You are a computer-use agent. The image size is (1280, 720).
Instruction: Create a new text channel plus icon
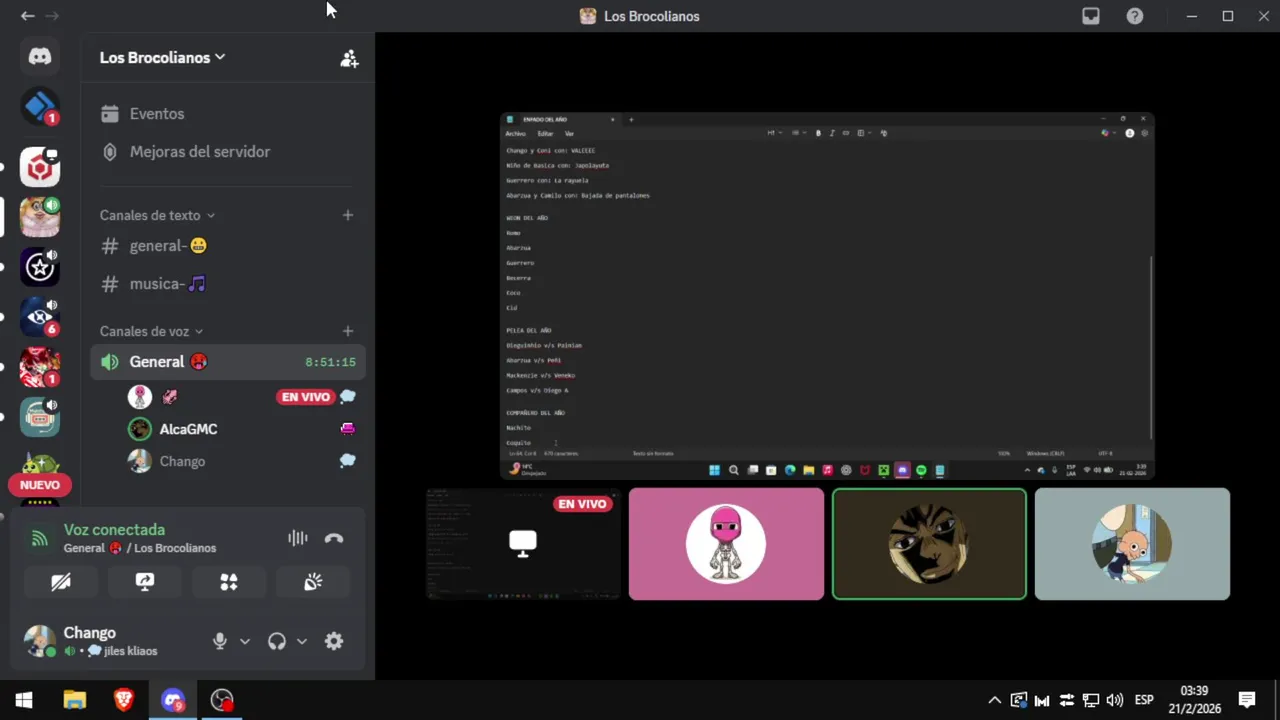coord(348,215)
